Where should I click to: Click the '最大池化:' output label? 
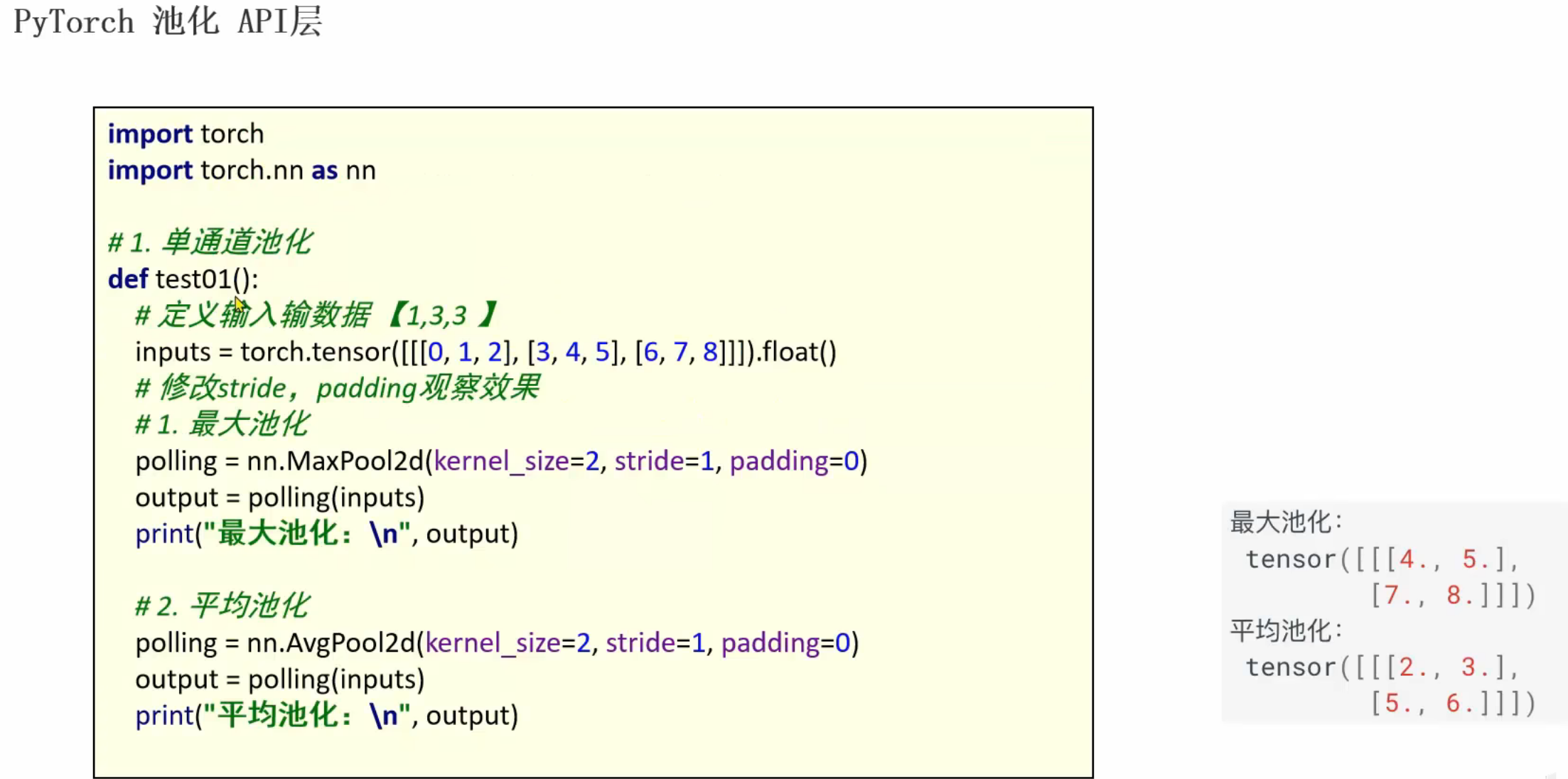pos(1286,522)
